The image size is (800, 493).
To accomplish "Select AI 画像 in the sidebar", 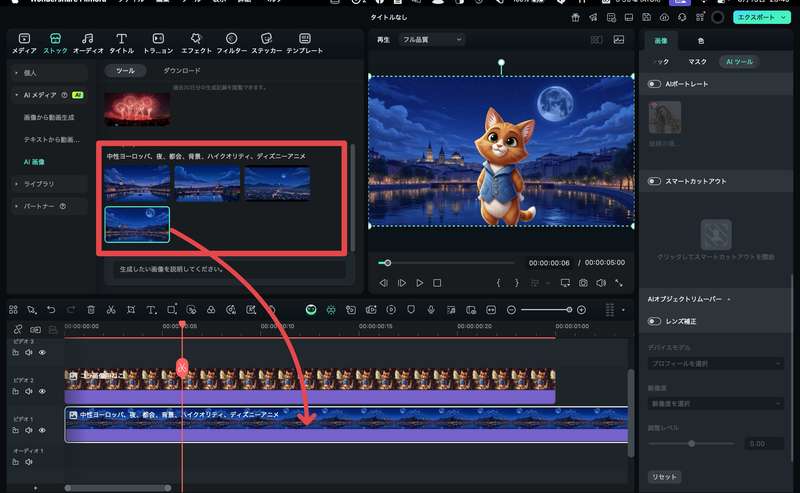I will tap(34, 162).
